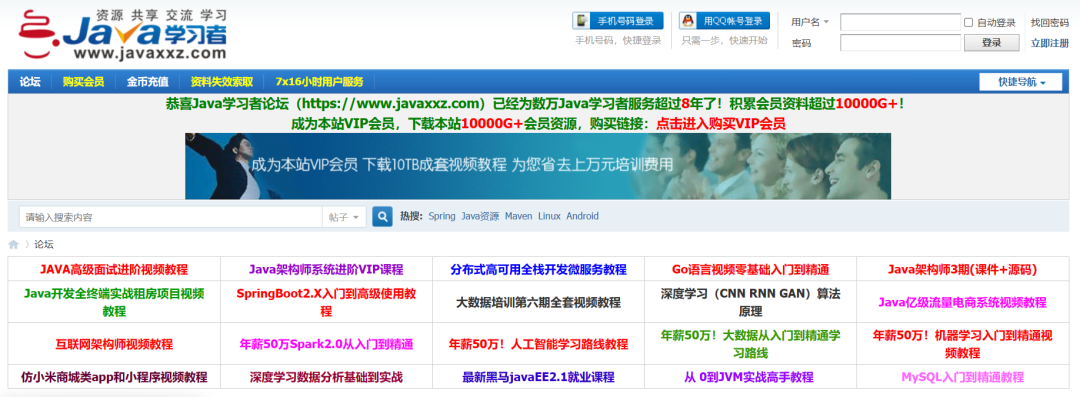
Task: Open the 7x16小时用户服务 nav tab
Action: point(319,82)
